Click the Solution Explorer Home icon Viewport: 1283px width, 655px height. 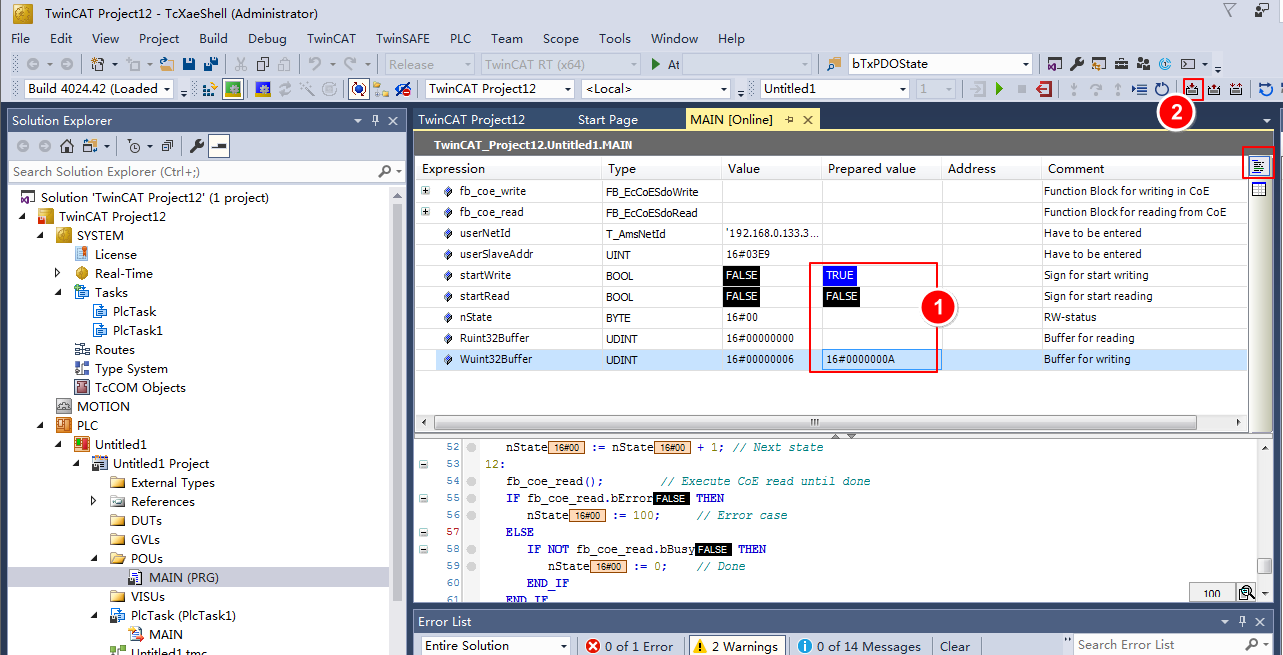click(x=67, y=146)
